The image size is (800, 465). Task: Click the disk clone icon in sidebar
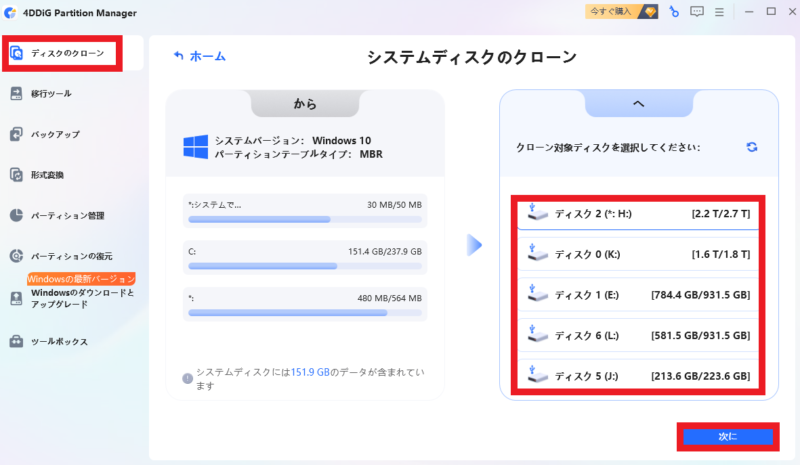pos(17,53)
